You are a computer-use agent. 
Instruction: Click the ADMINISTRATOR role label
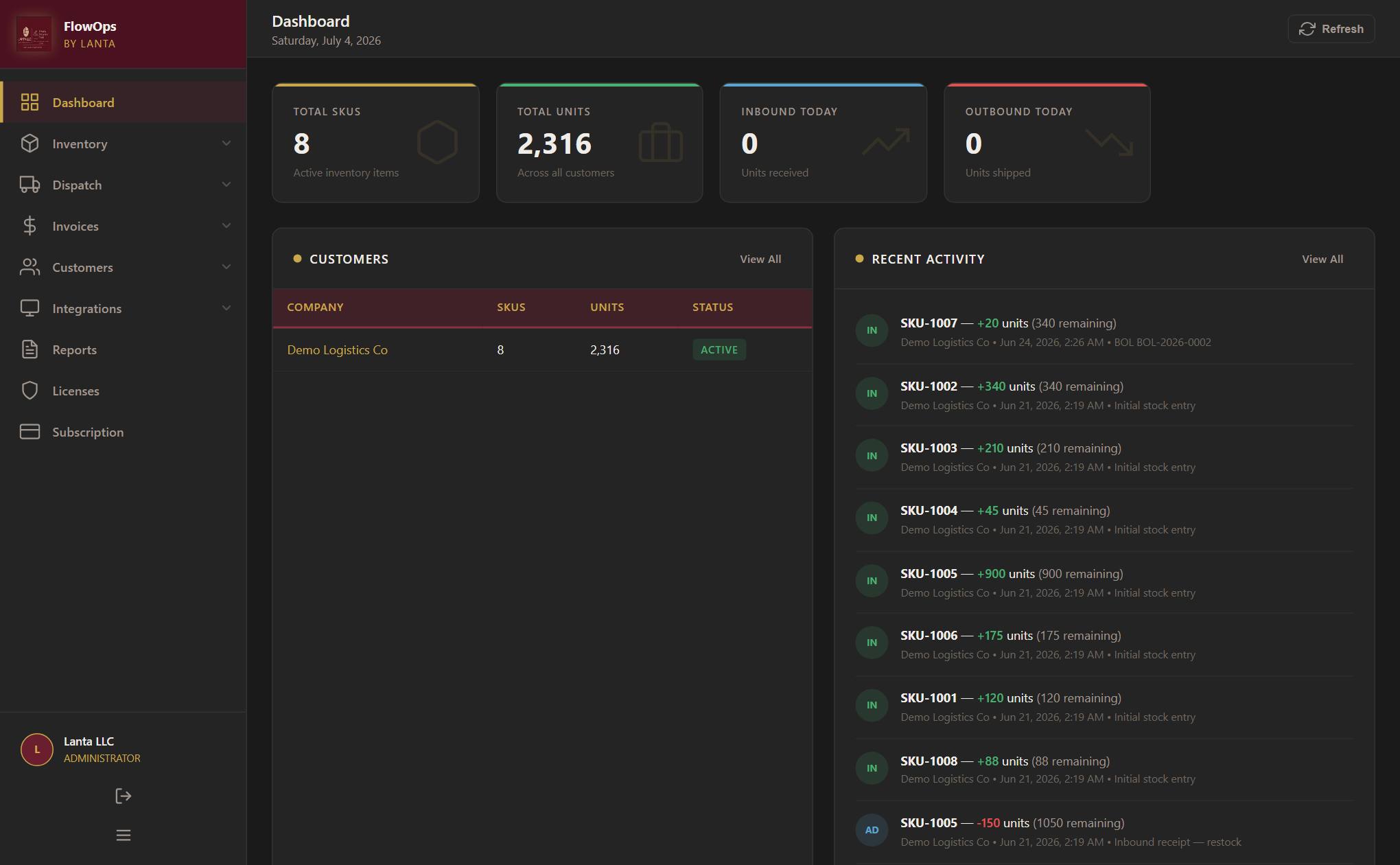click(102, 758)
